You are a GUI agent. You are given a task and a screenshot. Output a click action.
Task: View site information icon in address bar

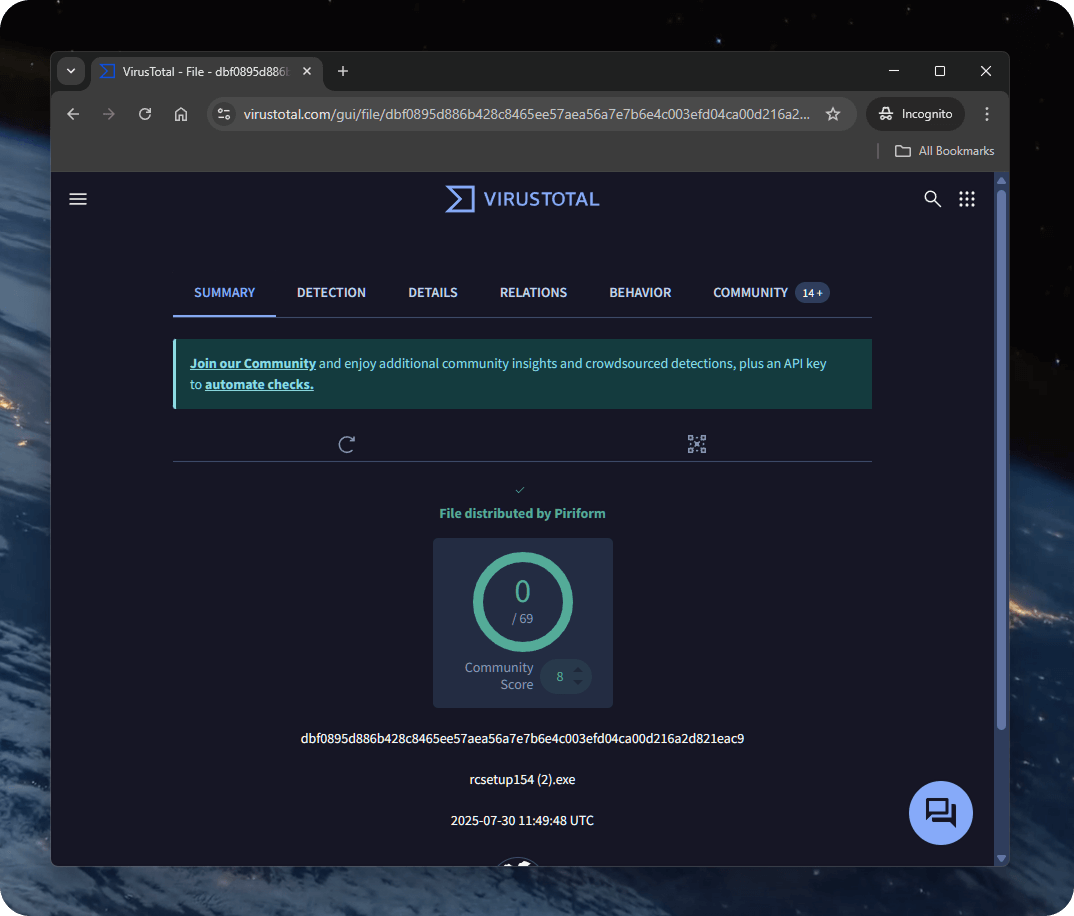(x=224, y=114)
